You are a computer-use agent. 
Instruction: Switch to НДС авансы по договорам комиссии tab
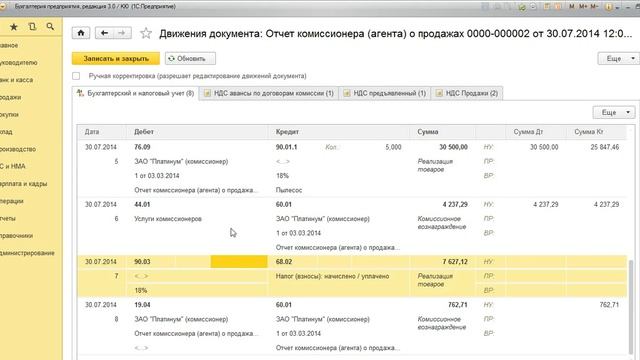[269, 93]
